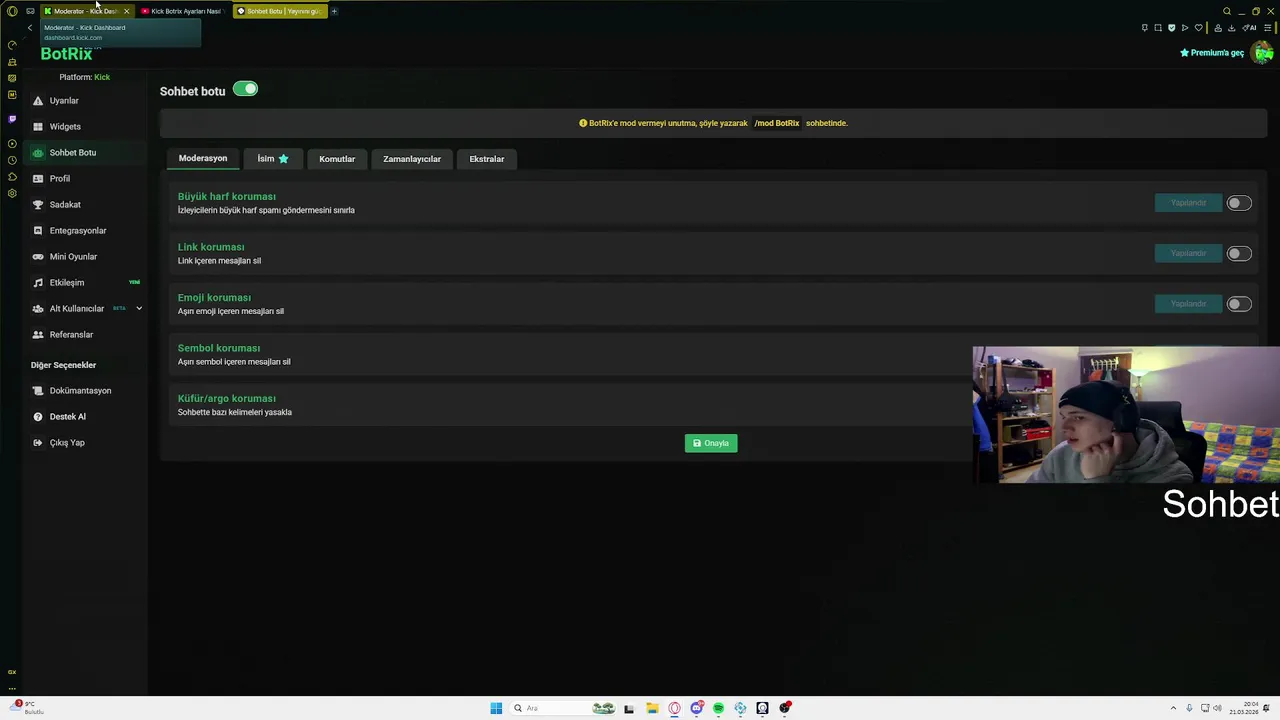The width and height of the screenshot is (1280, 720).
Task: Go back with browser back arrow
Action: pos(29,28)
